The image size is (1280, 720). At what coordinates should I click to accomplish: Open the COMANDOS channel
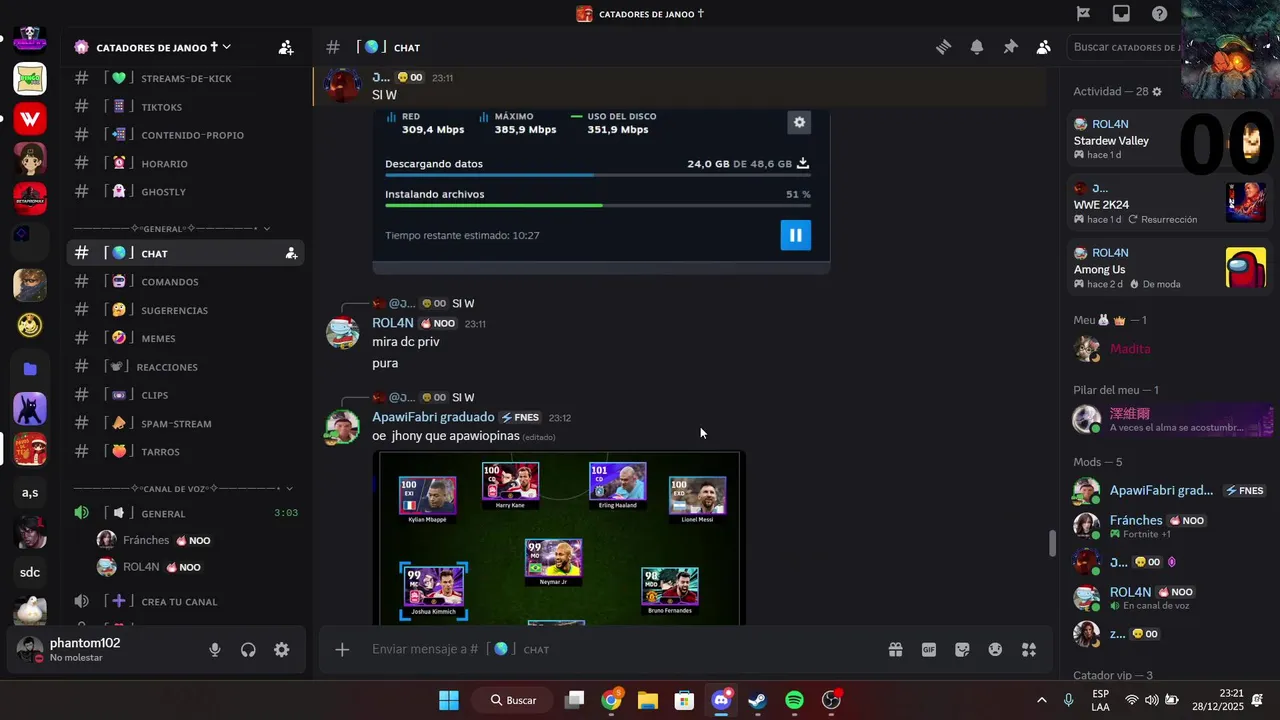point(186,282)
